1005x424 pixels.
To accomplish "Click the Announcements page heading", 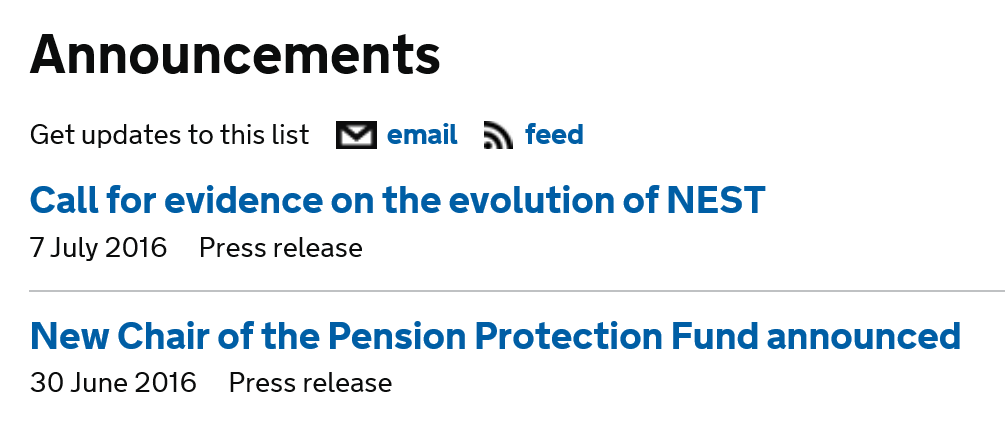I will coord(235,54).
